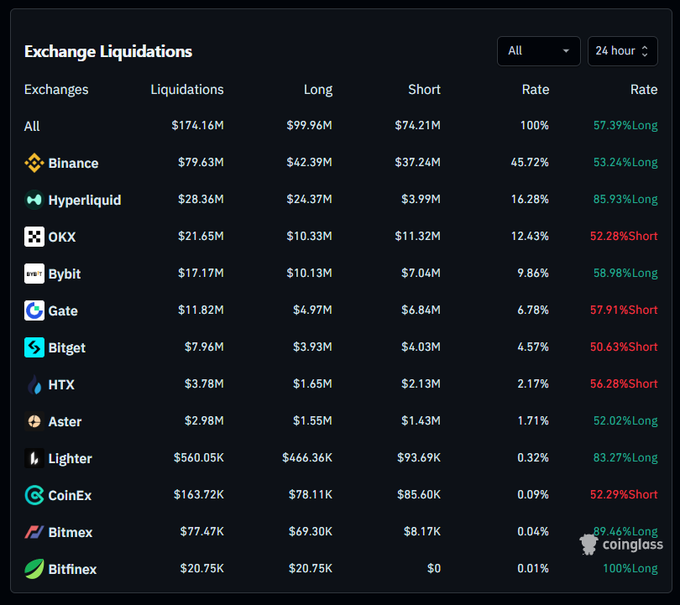Screen dimensions: 680x605
Task: Open the Bybit exchange name link
Action: pos(65,274)
